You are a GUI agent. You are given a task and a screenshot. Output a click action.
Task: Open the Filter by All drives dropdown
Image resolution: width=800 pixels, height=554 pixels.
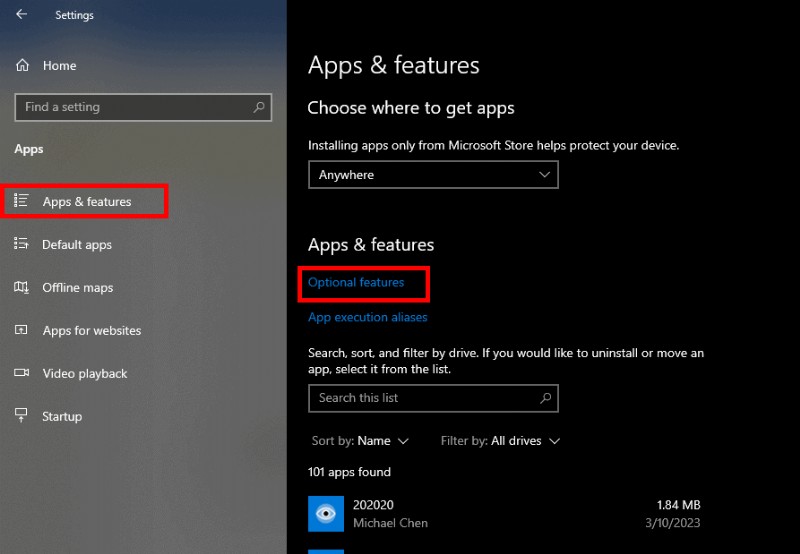point(501,441)
